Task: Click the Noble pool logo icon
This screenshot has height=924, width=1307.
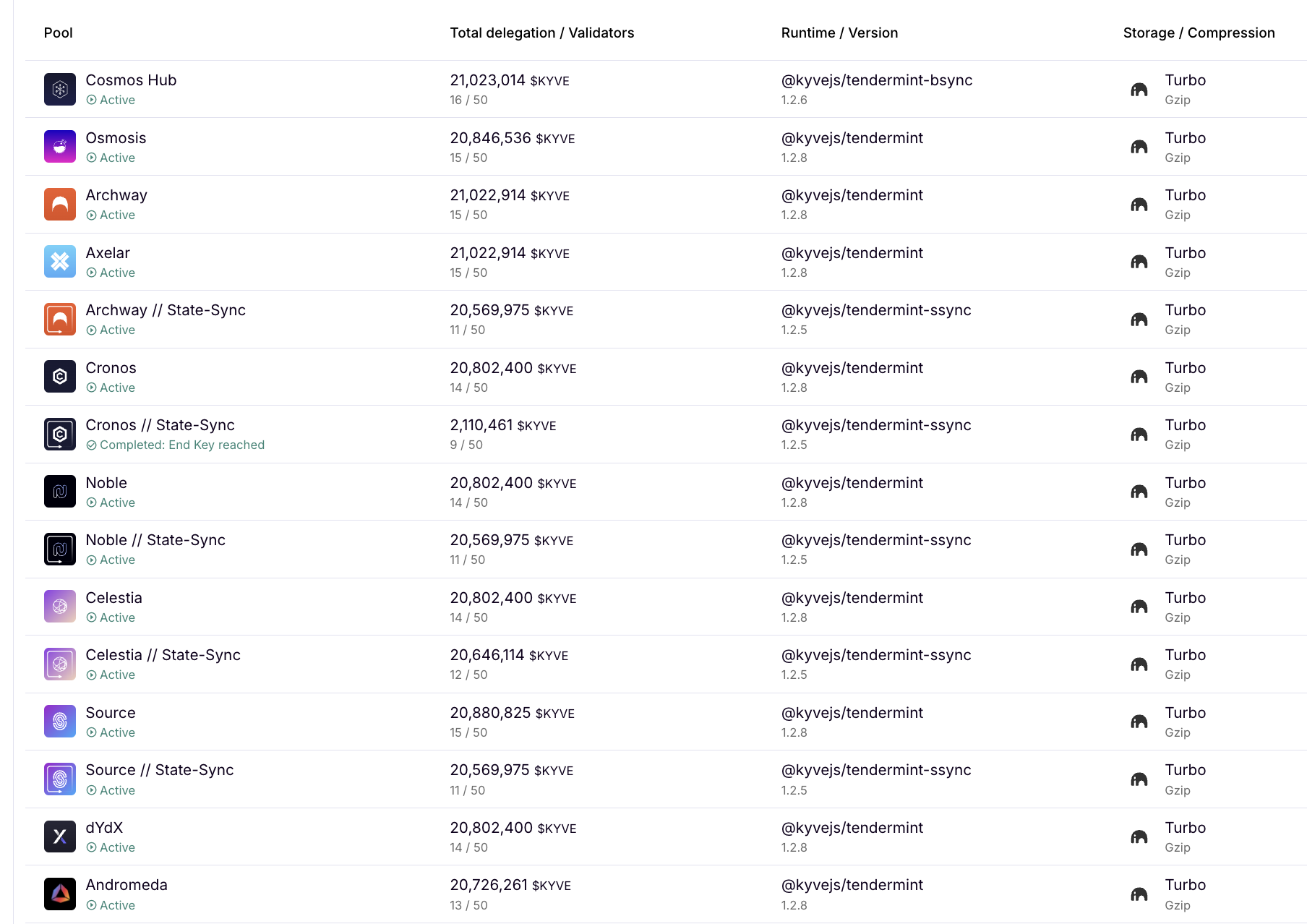Action: 60,492
